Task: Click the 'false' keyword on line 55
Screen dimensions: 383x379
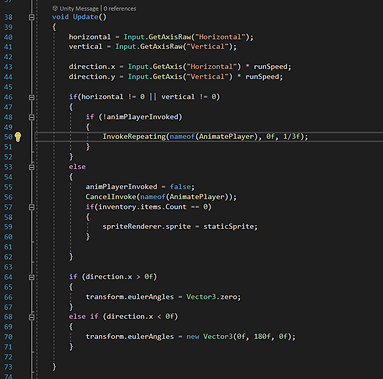Action: pyautogui.click(x=180, y=187)
